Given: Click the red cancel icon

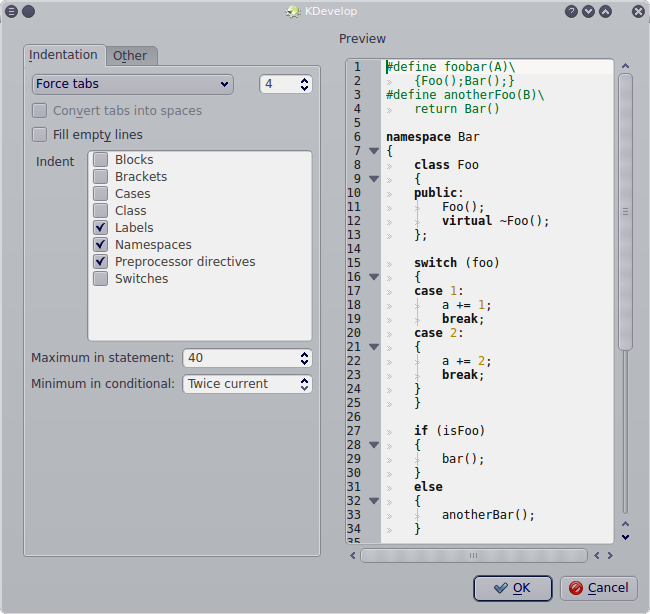Looking at the screenshot, I should point(576,588).
